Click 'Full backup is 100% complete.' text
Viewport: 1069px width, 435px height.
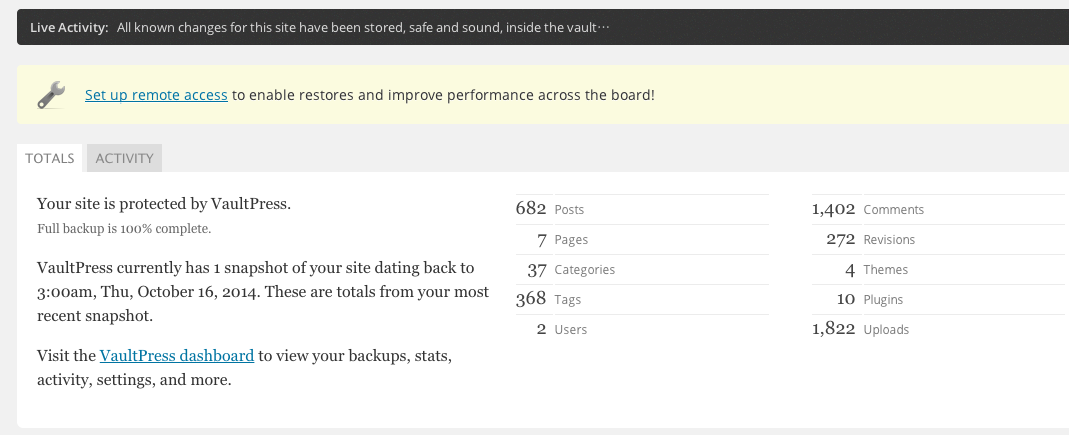click(124, 229)
